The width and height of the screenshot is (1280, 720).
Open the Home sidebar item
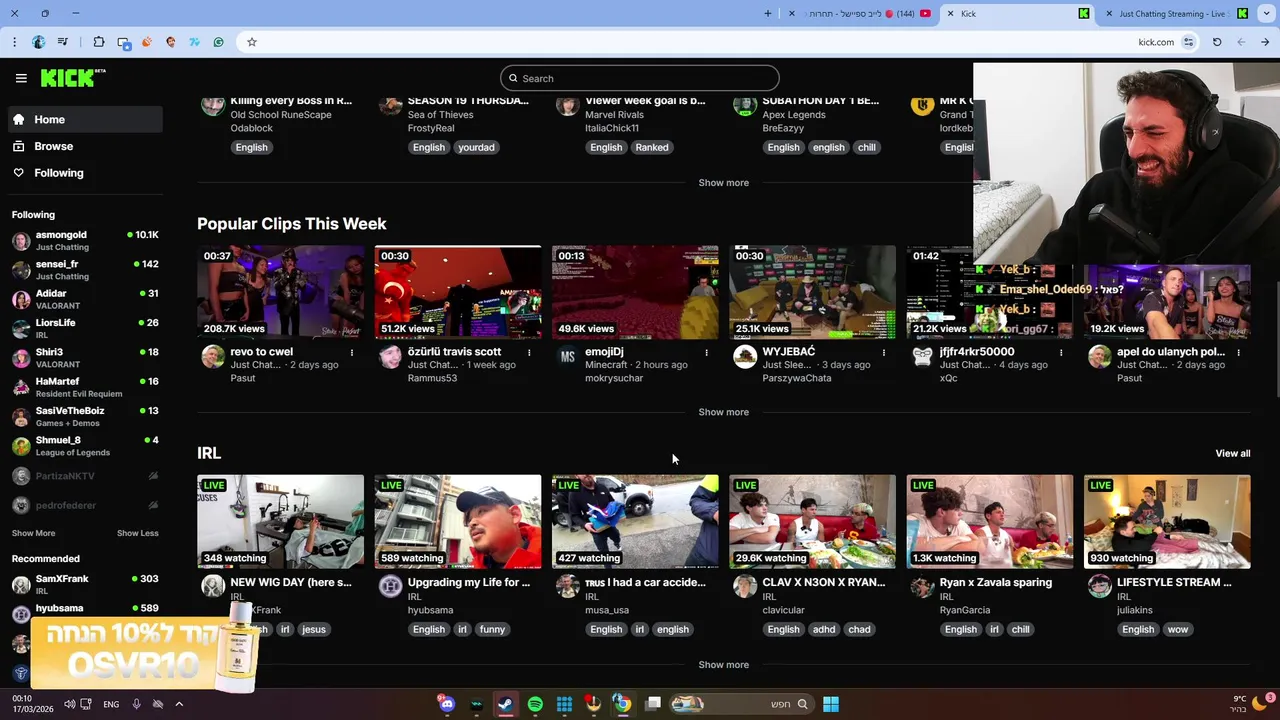(x=85, y=119)
